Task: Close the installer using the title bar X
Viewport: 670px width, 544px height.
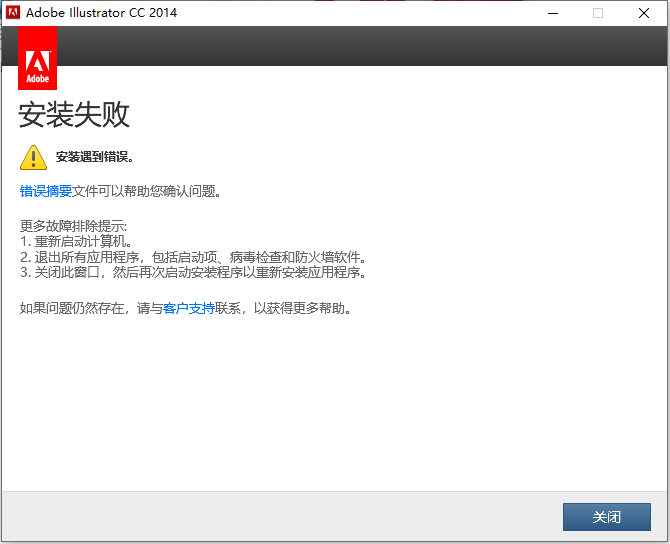Action: click(644, 13)
